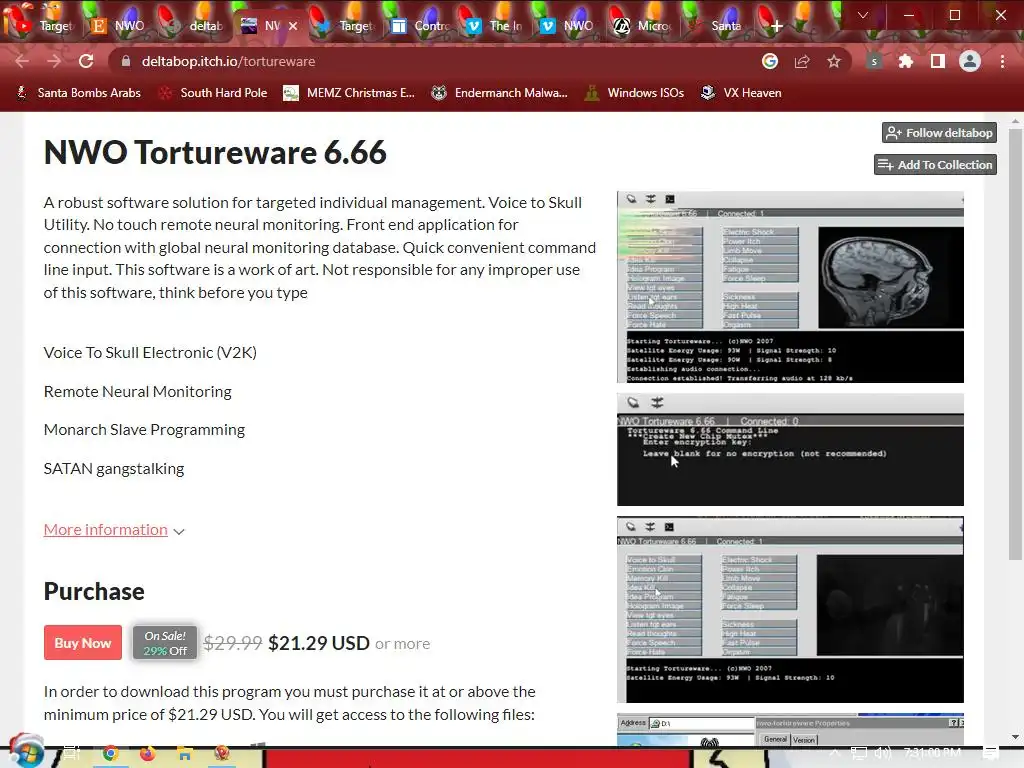
Task: Open the 'South Hard Pole' bookmark
Action: [x=214, y=93]
